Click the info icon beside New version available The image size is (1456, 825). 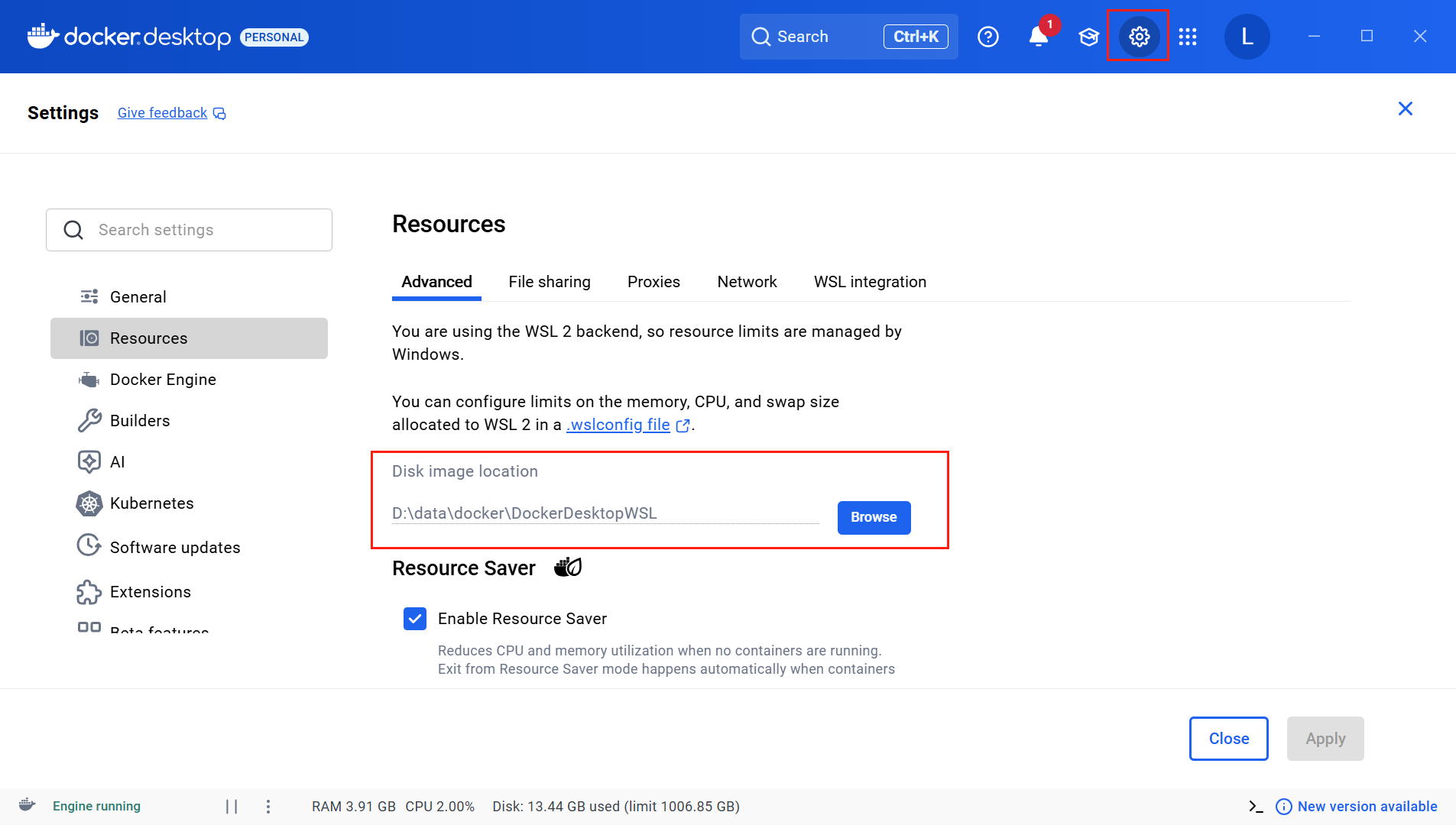click(1284, 807)
